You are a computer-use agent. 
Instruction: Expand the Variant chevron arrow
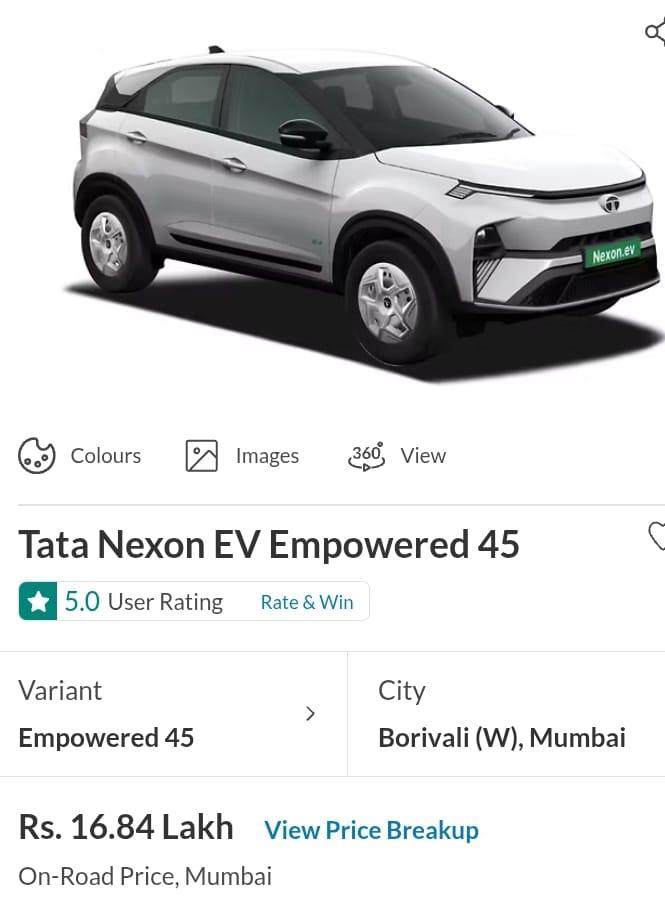point(311,714)
